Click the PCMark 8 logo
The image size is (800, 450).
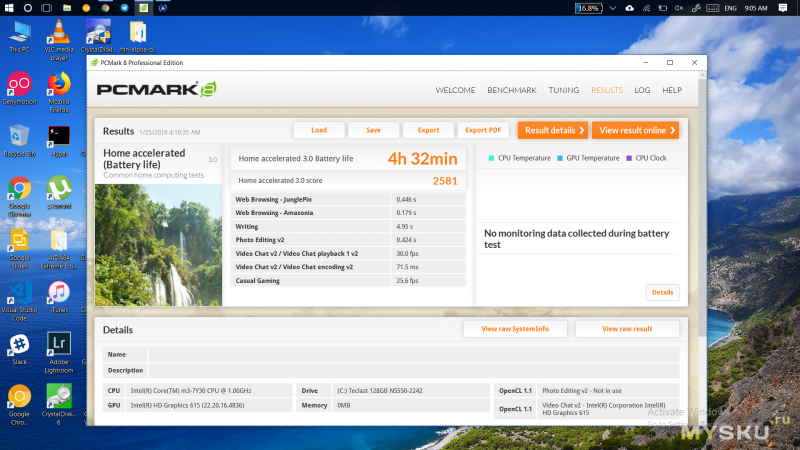[157, 89]
